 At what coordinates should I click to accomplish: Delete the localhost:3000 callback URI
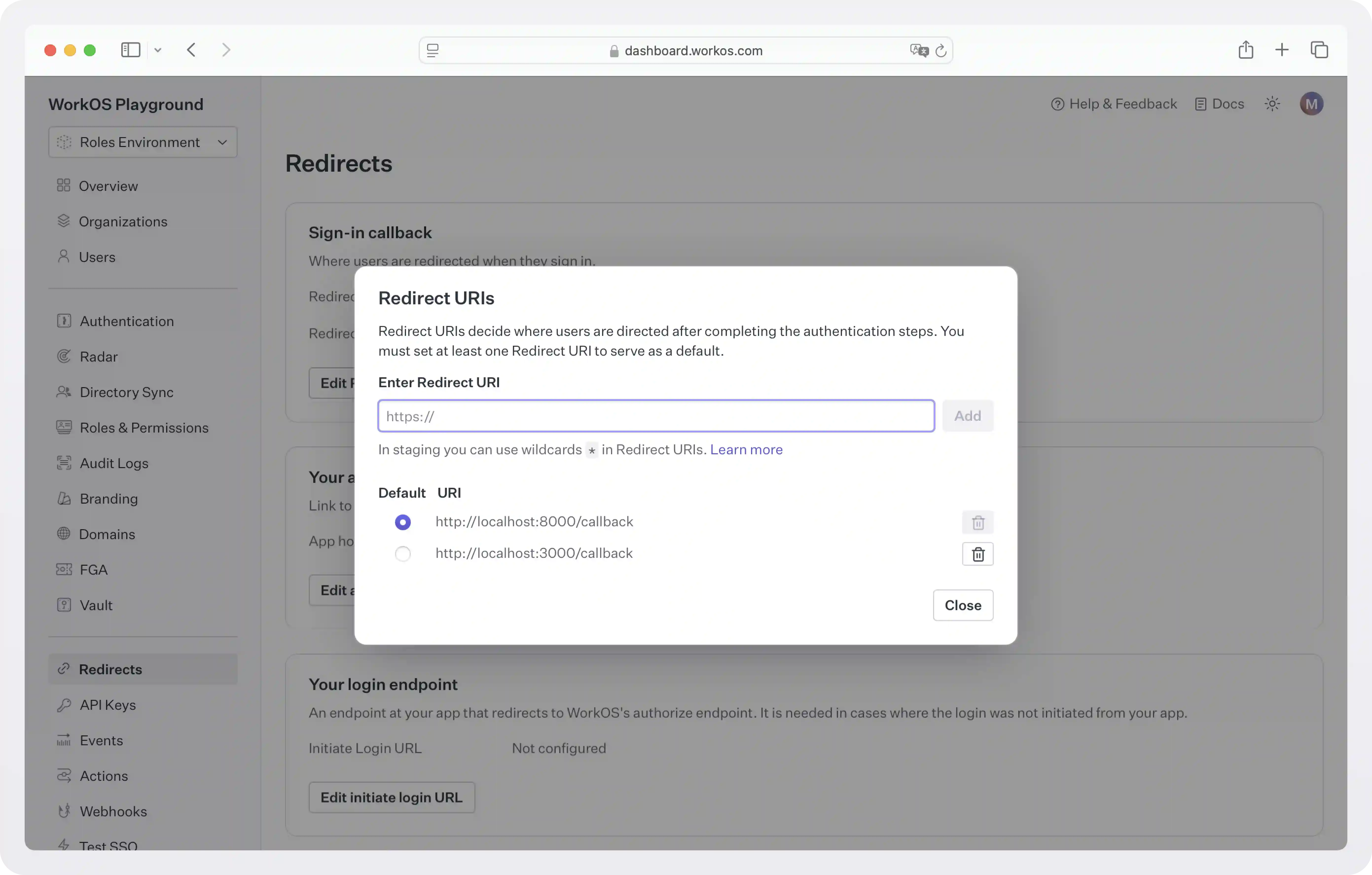click(978, 554)
